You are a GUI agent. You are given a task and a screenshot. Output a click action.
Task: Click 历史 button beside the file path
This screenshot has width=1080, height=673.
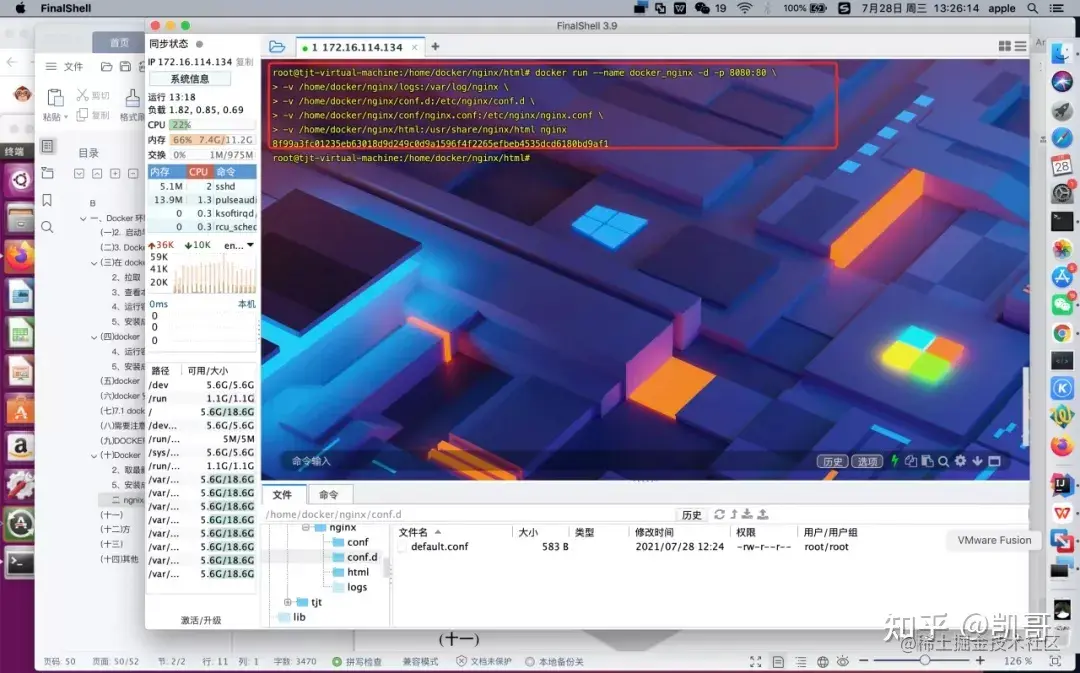click(x=692, y=514)
